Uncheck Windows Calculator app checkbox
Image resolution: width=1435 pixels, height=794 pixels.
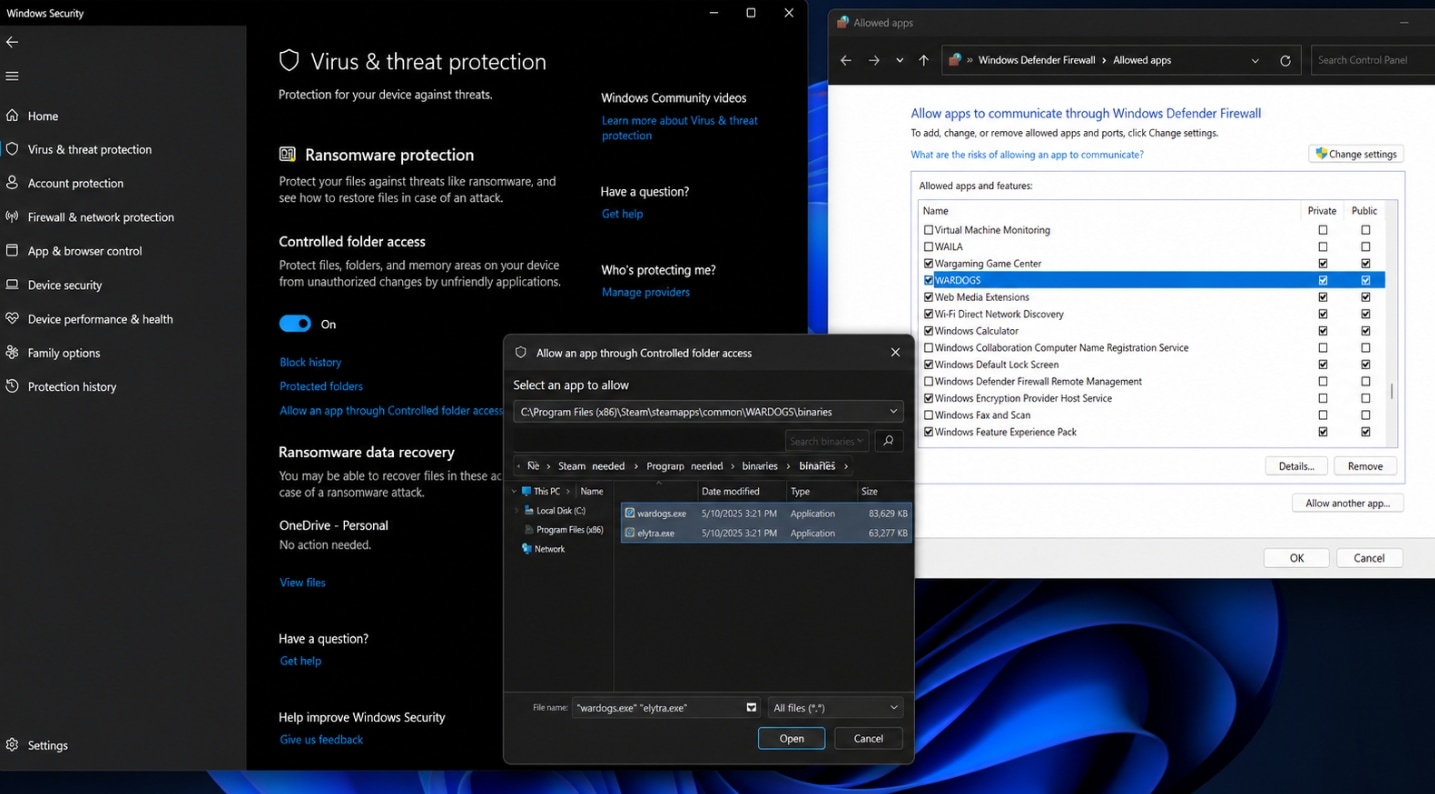[929, 331]
